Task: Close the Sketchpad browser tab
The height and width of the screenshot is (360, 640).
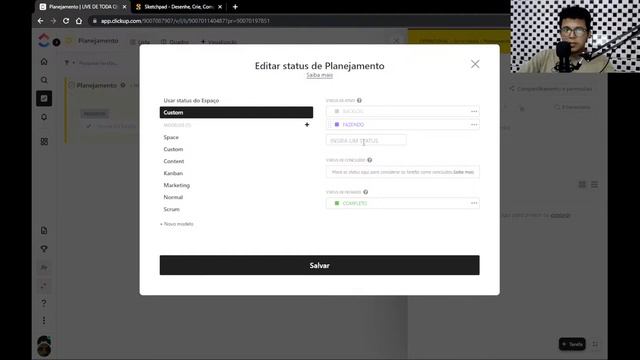Action: (x=220, y=7)
